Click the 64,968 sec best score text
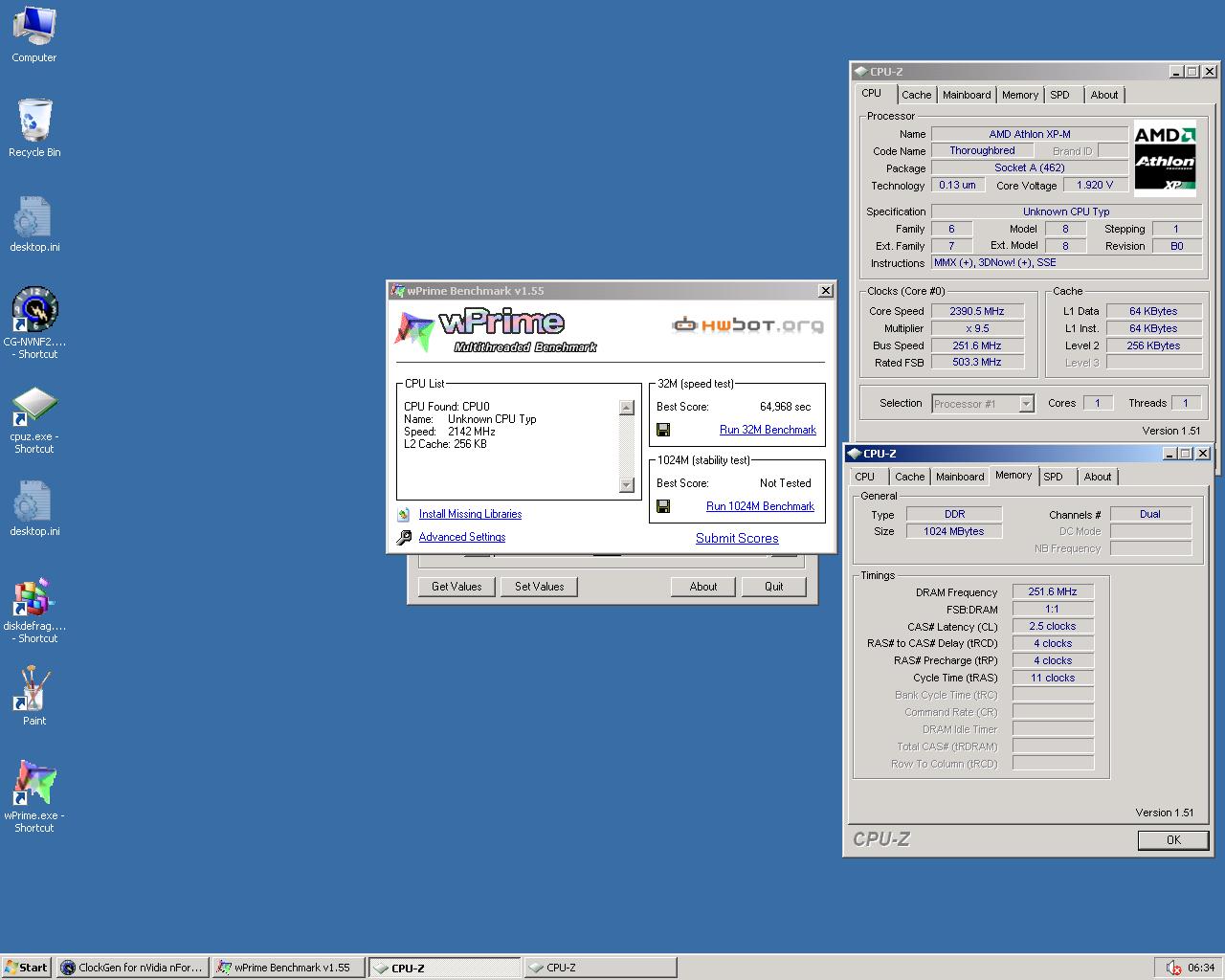Screen dimensions: 1225x980 click(785, 407)
